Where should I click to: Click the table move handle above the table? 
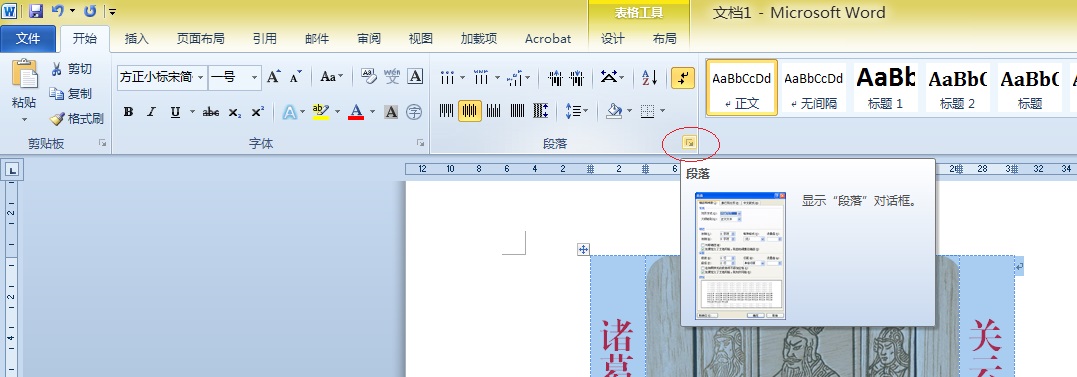(x=583, y=249)
